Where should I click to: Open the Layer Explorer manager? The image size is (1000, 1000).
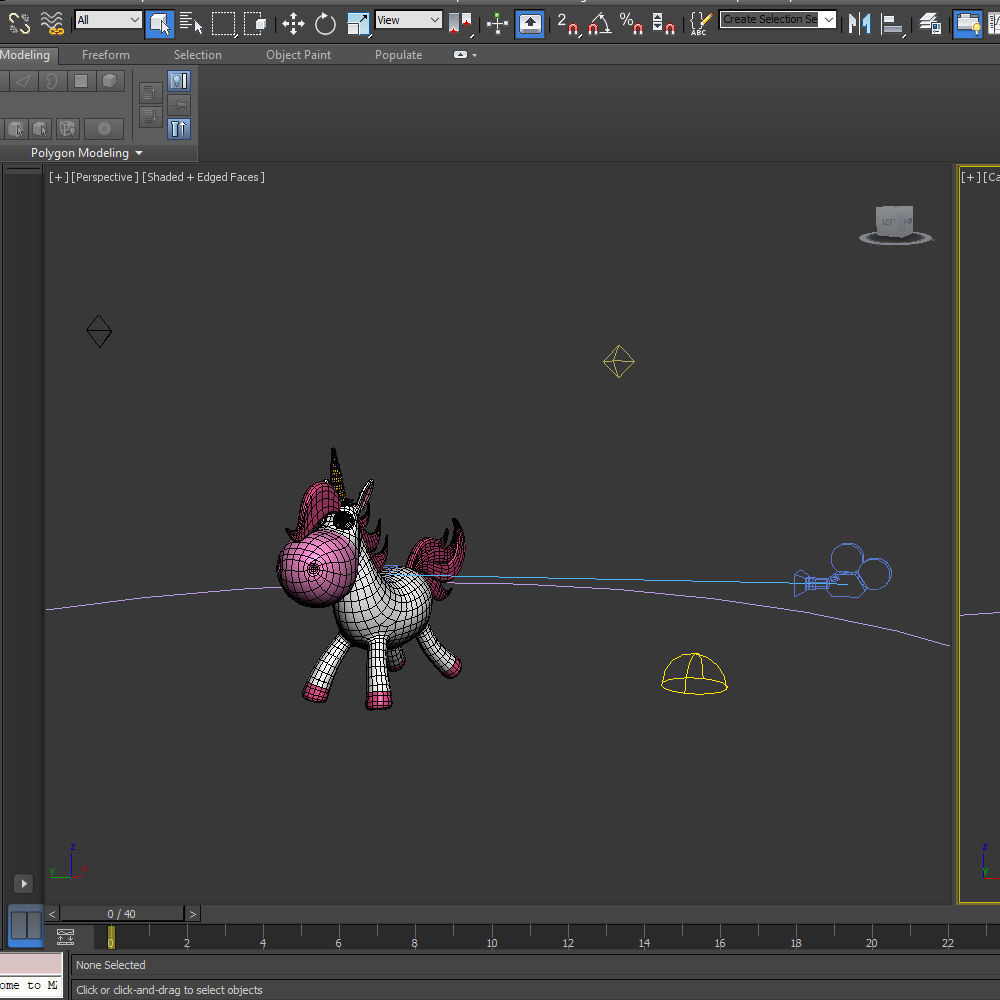tap(930, 24)
